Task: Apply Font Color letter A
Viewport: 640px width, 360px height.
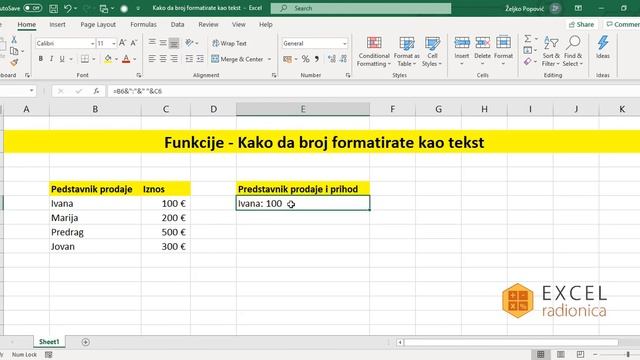Action: tap(126, 59)
